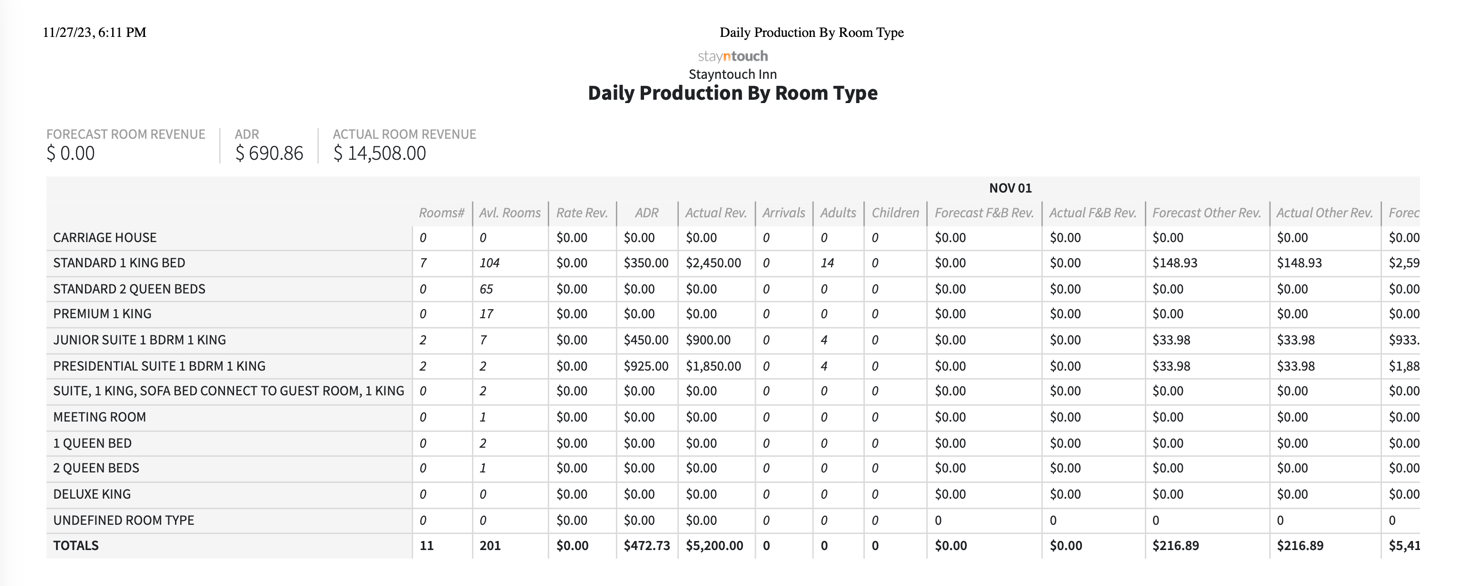
Task: Click the $450.00 ADR cell
Action: [x=646, y=340]
